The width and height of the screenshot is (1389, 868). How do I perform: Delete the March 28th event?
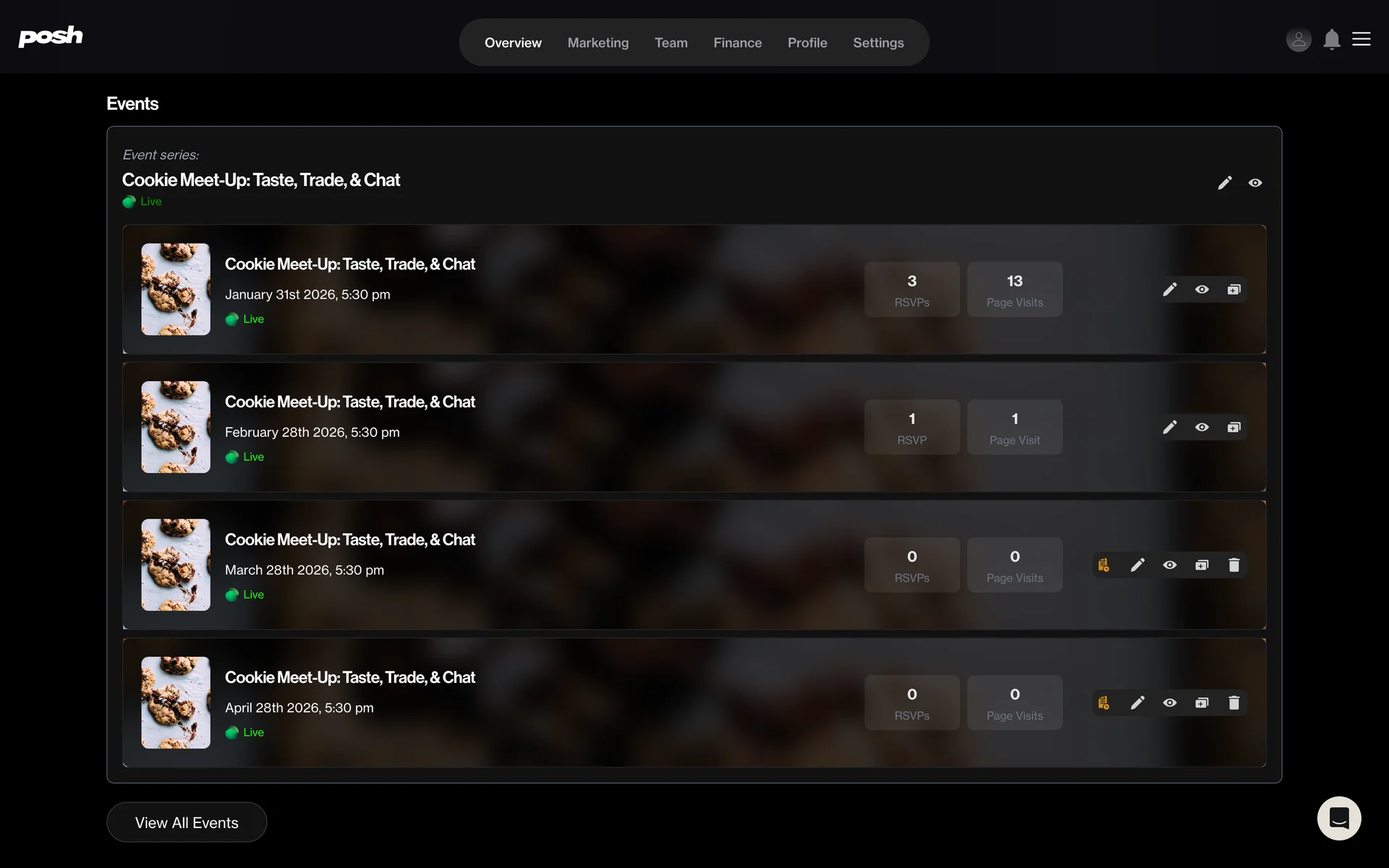coord(1233,565)
